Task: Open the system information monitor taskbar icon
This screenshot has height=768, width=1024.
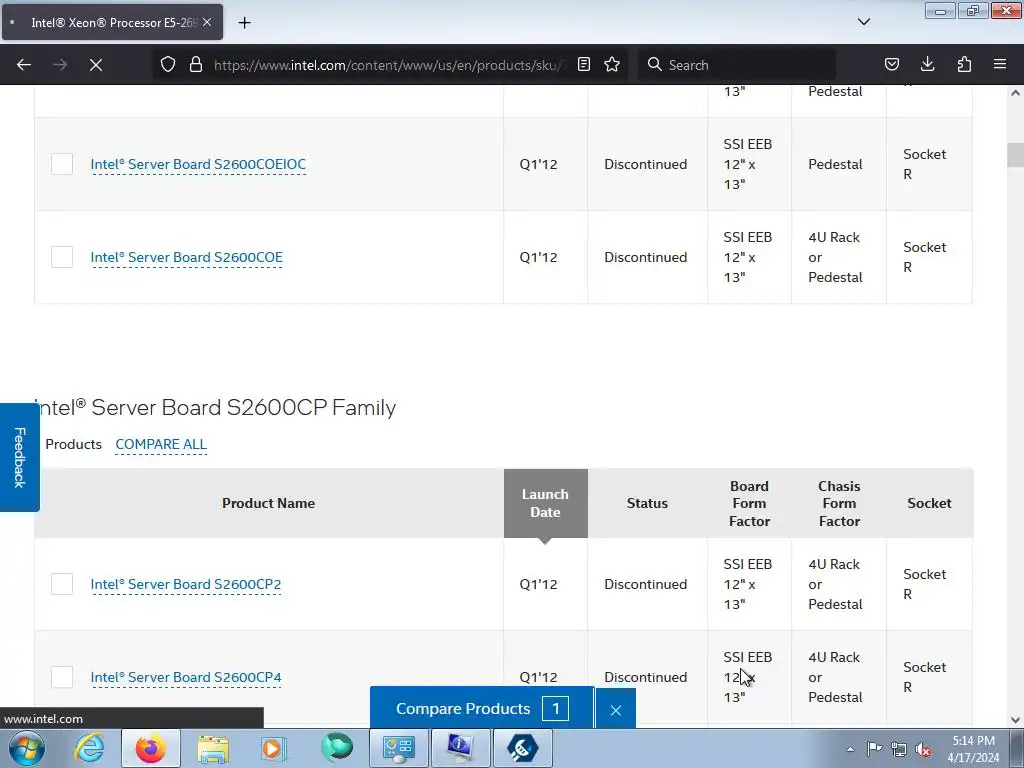Action: pyautogui.click(x=460, y=748)
